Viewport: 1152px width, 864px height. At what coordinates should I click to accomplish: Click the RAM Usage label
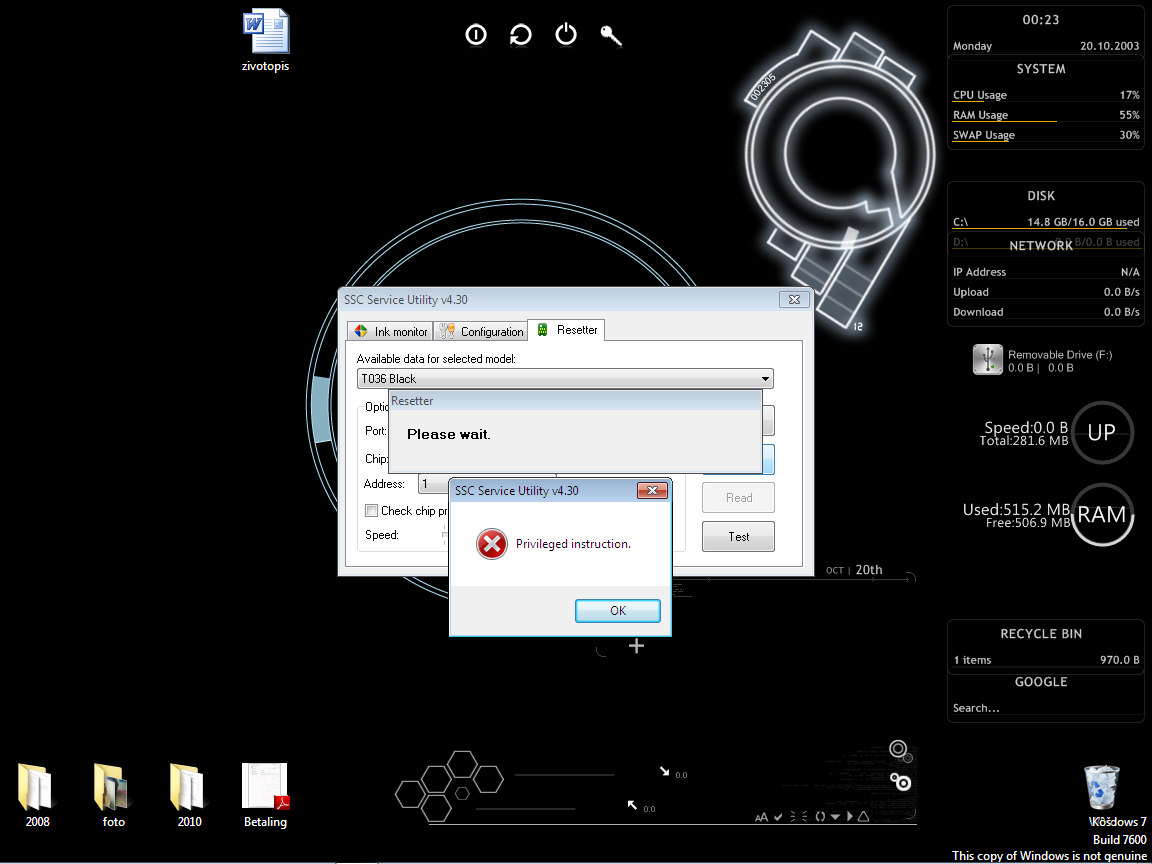pos(980,115)
